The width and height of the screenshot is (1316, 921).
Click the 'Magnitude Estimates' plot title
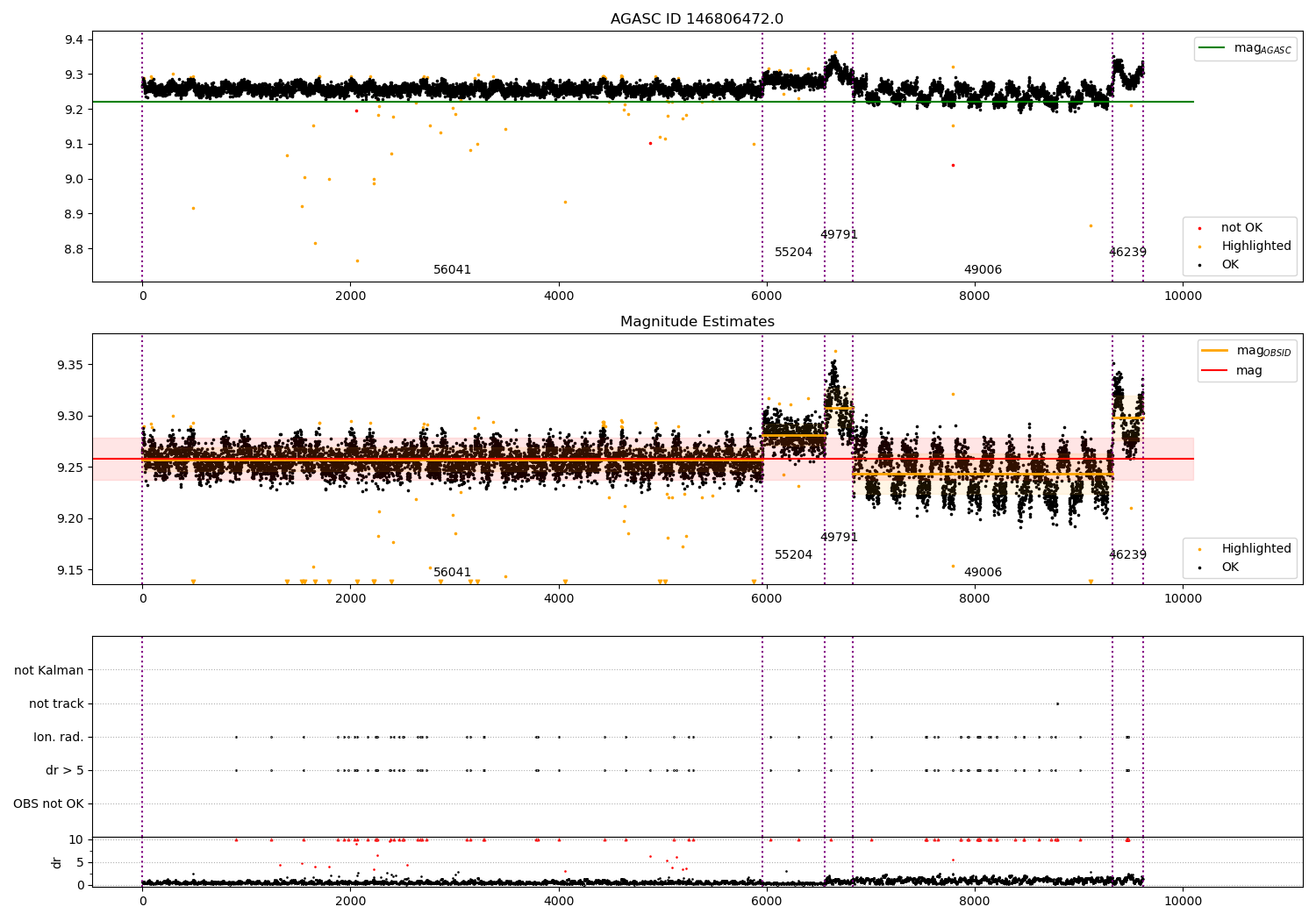point(697,322)
